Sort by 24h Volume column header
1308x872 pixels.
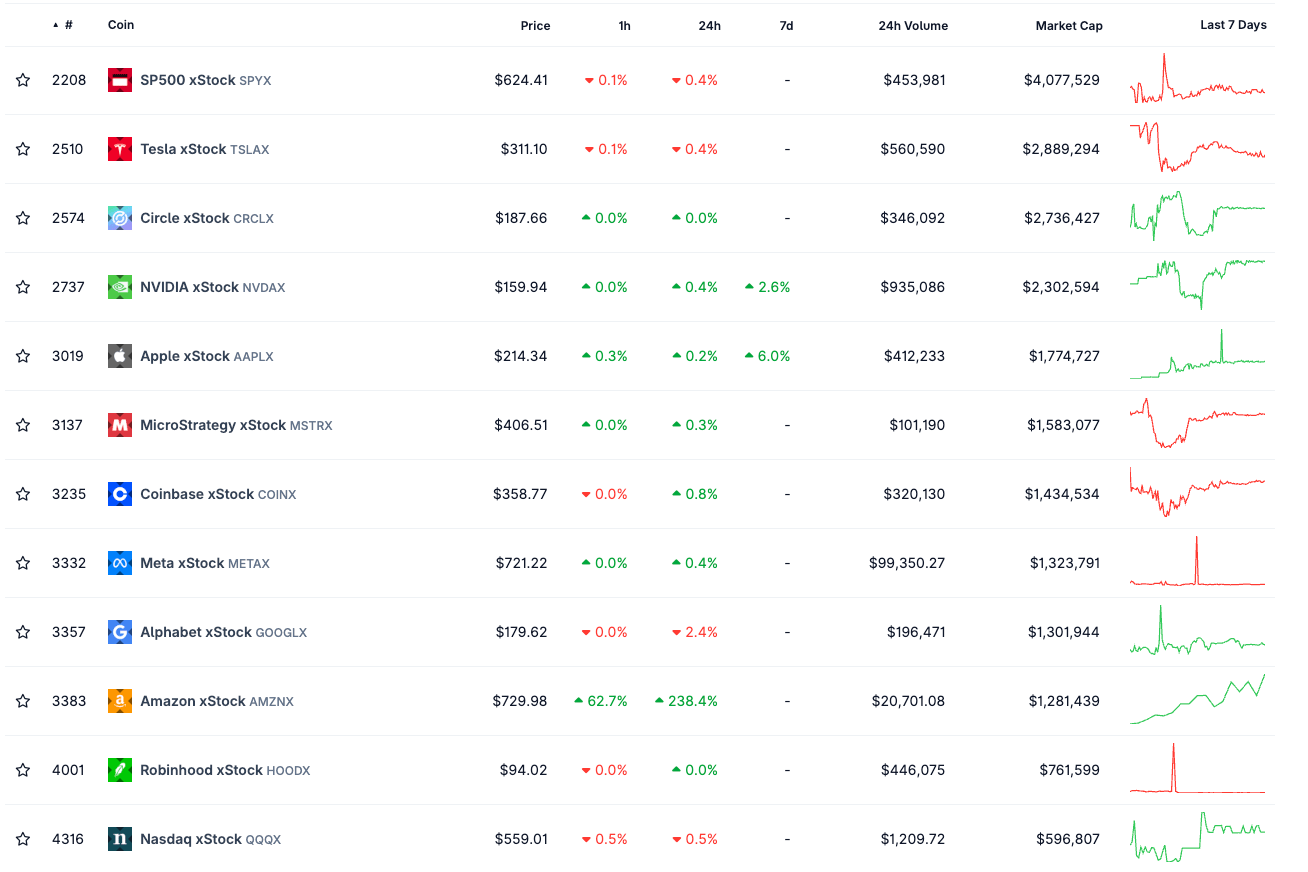pos(913,26)
